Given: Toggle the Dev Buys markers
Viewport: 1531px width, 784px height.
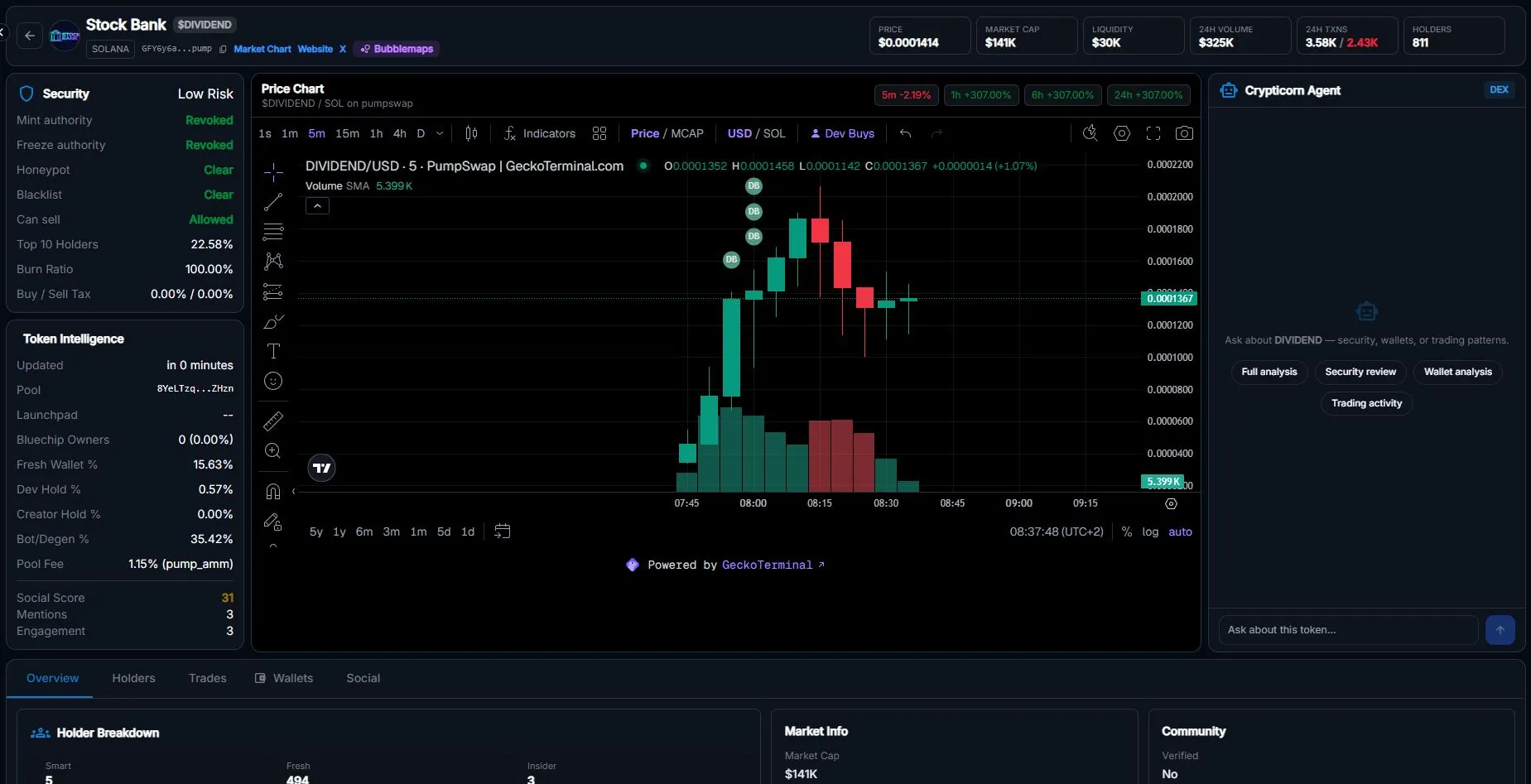Looking at the screenshot, I should [x=842, y=133].
